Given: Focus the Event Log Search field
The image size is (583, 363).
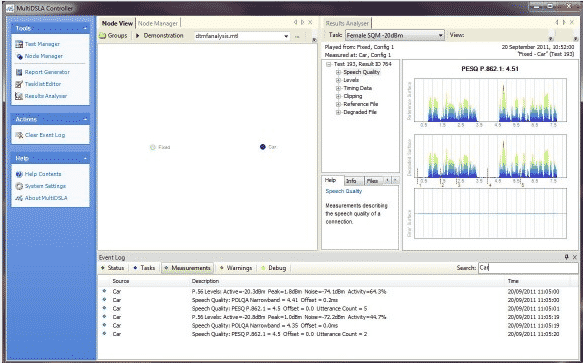Looking at the screenshot, I should click(528, 268).
